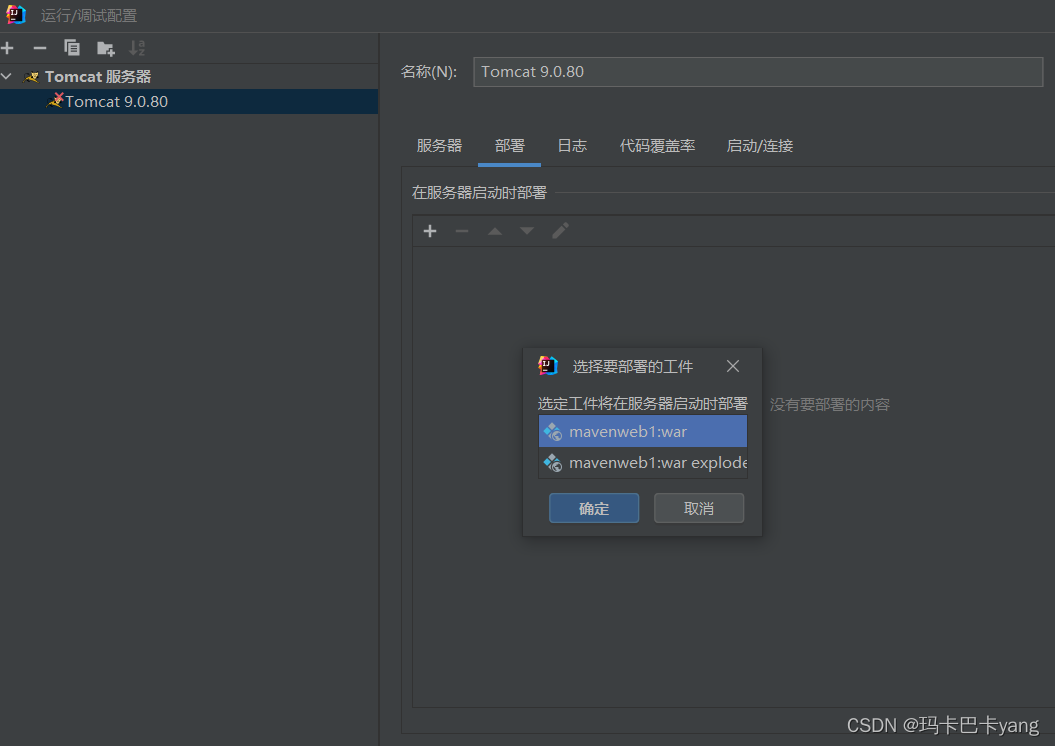Screen dimensions: 1055x746
Task: Create new configuration folder icon
Action: (x=106, y=48)
